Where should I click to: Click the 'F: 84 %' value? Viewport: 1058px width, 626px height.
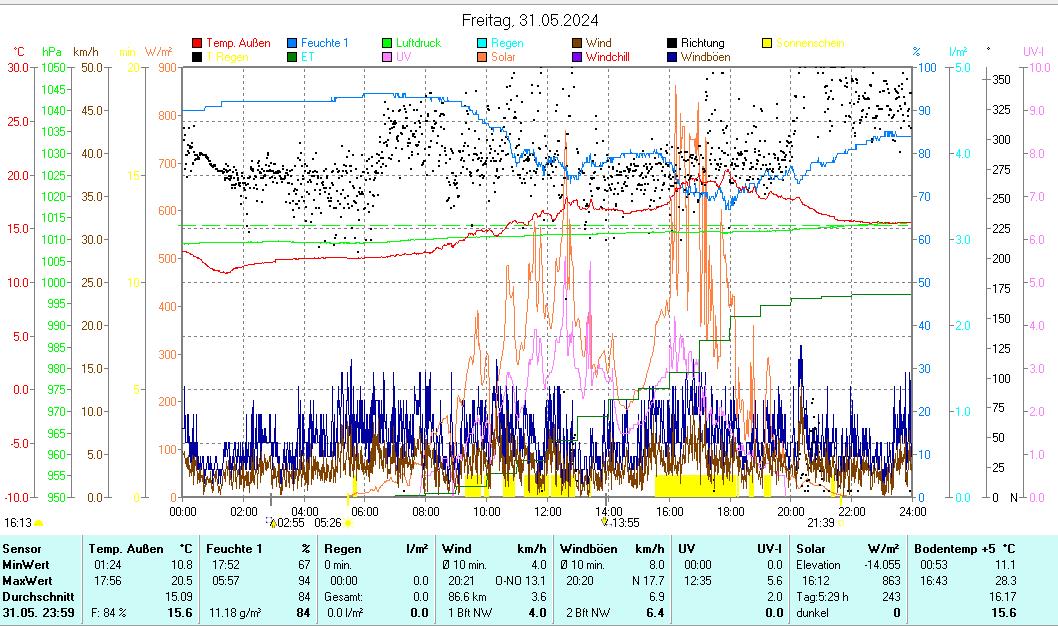click(109, 613)
